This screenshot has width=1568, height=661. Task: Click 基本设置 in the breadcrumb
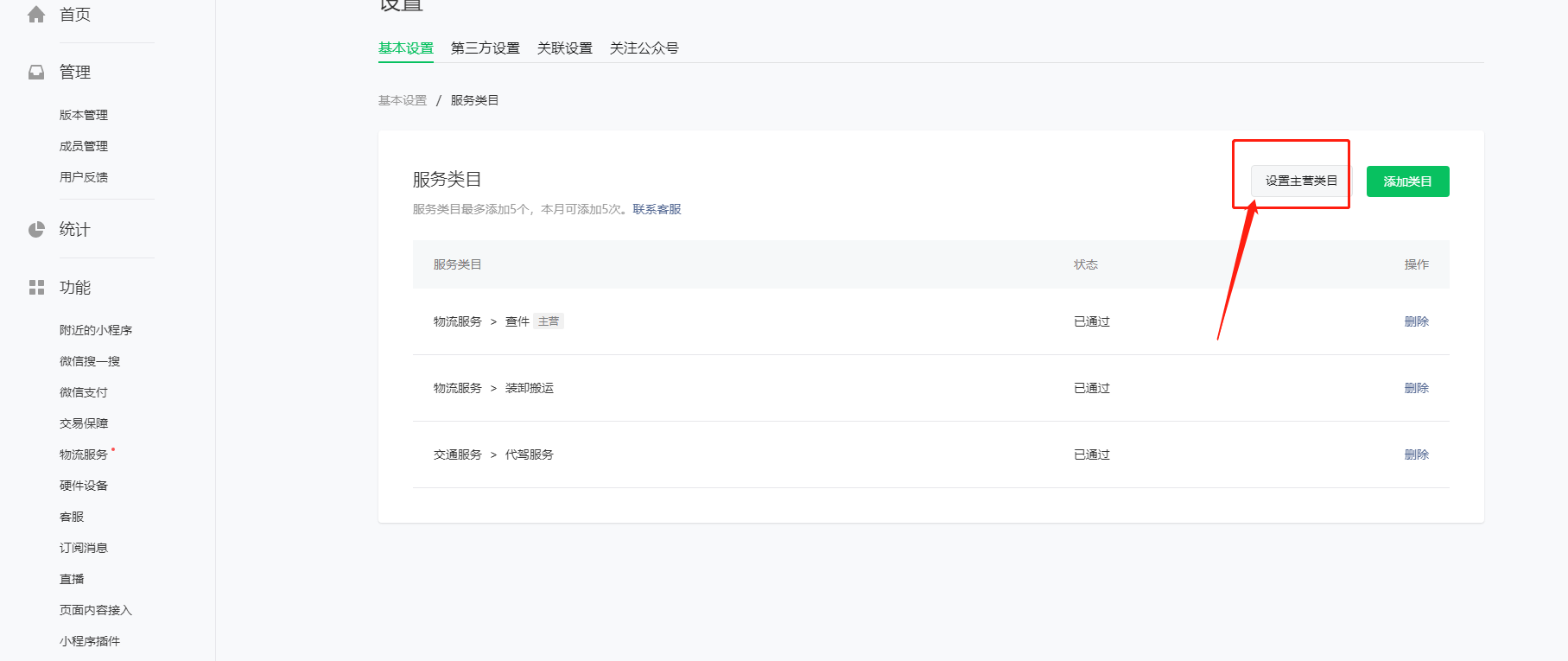[x=403, y=100]
